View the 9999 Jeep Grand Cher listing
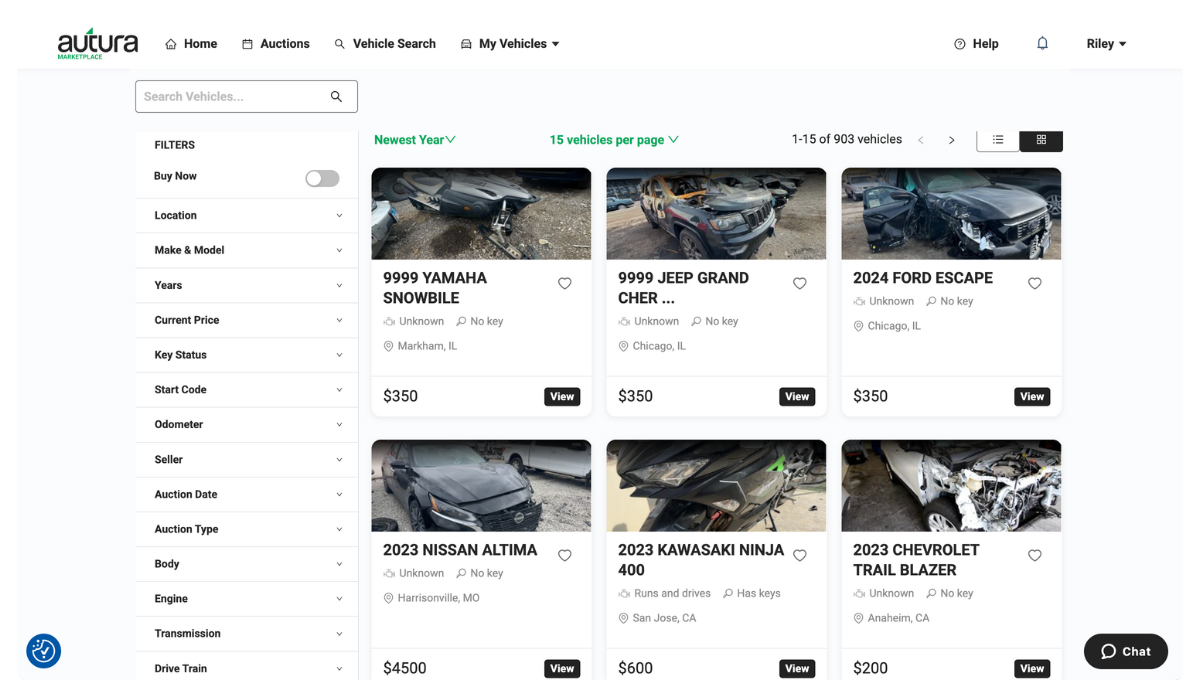The width and height of the screenshot is (1200, 680). tap(797, 397)
